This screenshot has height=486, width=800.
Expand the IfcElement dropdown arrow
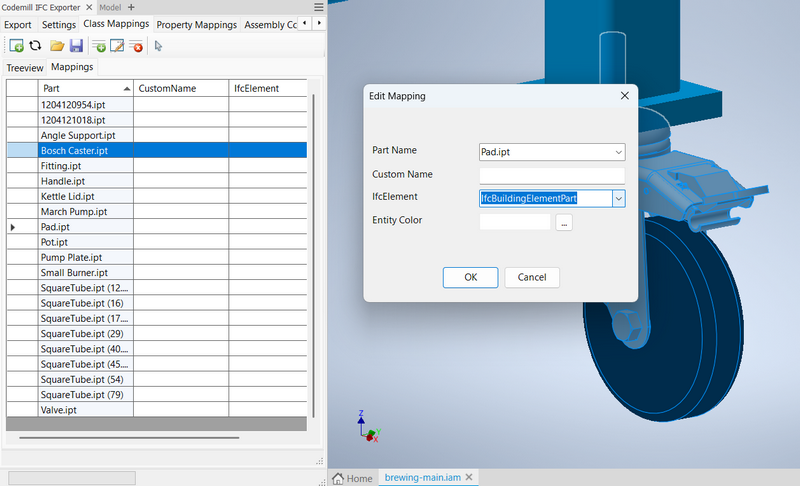(x=618, y=198)
